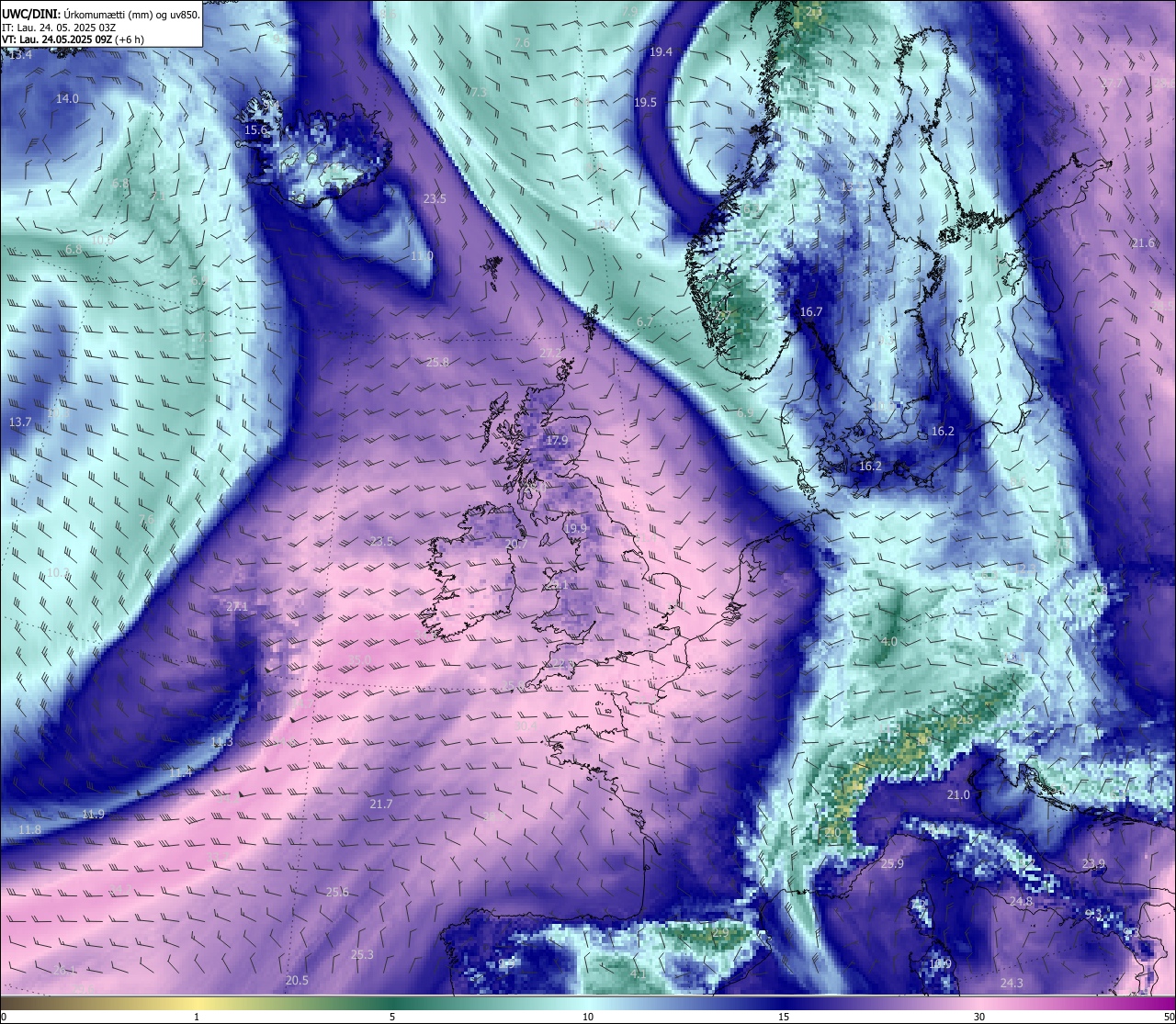Click the 23.9 value label
This screenshot has height=1024, width=1176.
(1093, 863)
